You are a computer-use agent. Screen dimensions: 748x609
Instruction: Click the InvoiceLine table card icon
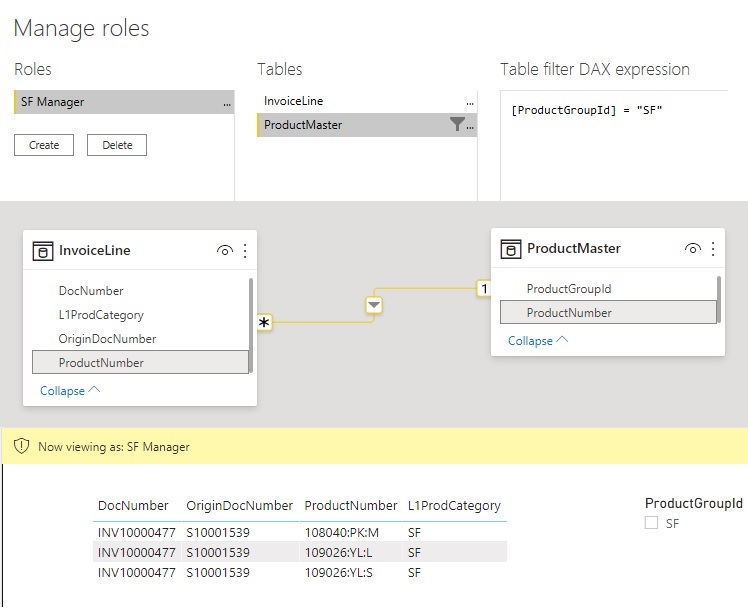[42, 251]
